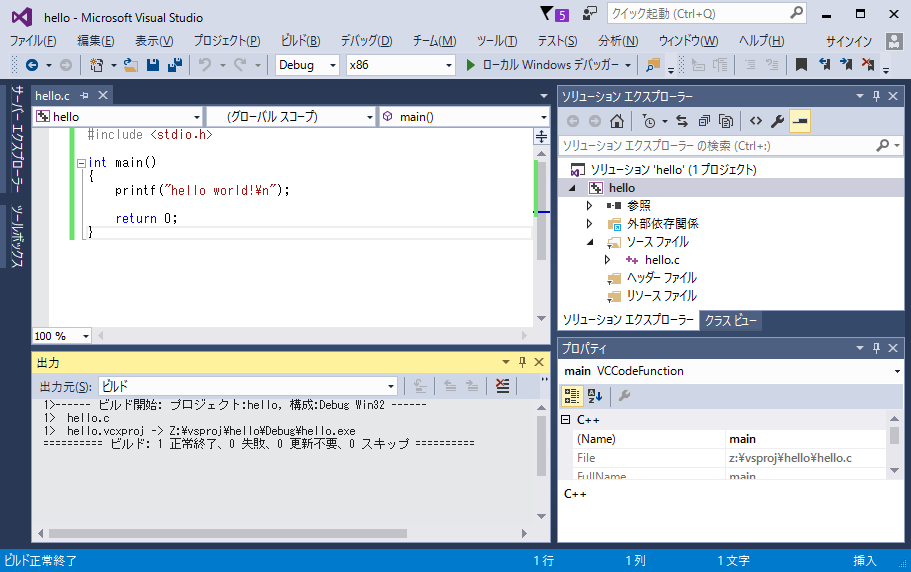The image size is (911, 572).
Task: Click the account avatar icon beside サインイン
Action: coord(894,41)
